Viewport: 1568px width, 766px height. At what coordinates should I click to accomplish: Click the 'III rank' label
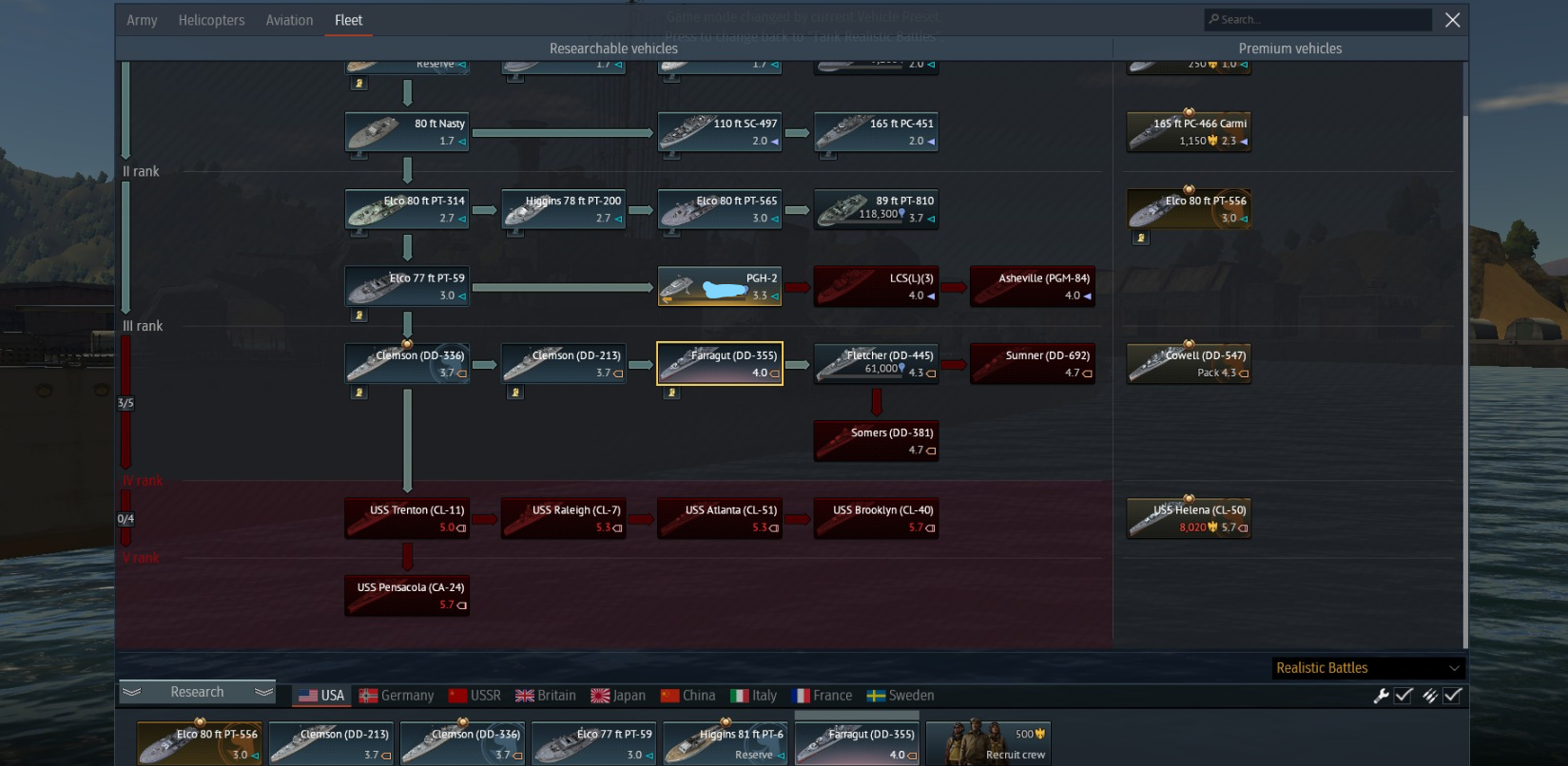(143, 326)
